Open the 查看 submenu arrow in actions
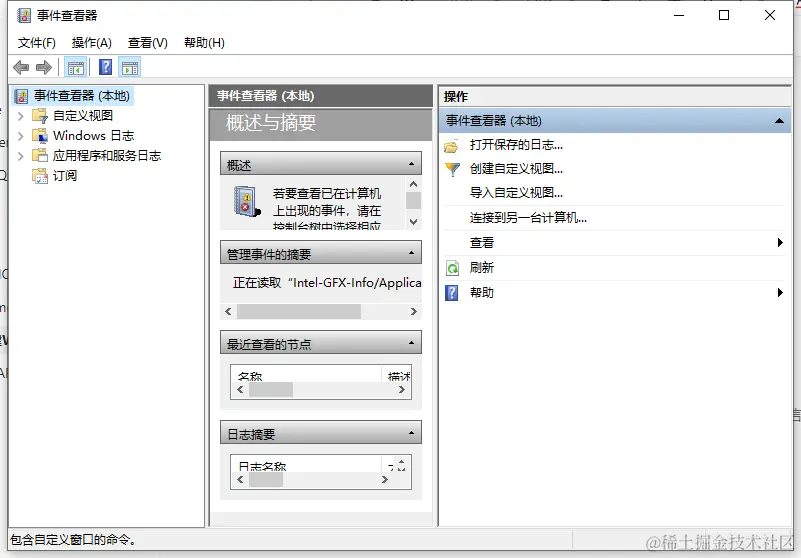The height and width of the screenshot is (558, 801). coord(780,243)
